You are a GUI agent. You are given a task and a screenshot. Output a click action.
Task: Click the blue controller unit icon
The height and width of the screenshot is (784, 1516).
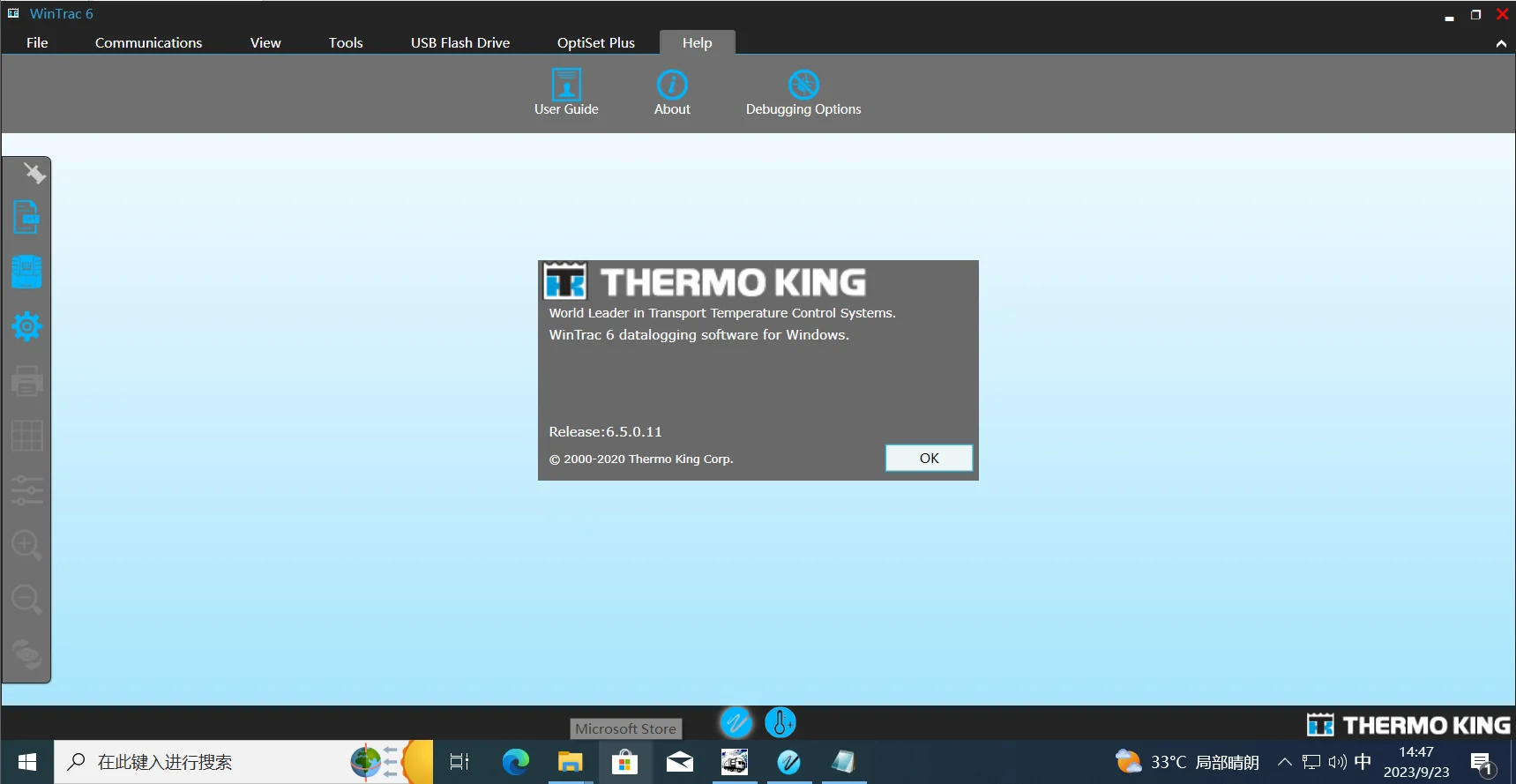point(26,272)
